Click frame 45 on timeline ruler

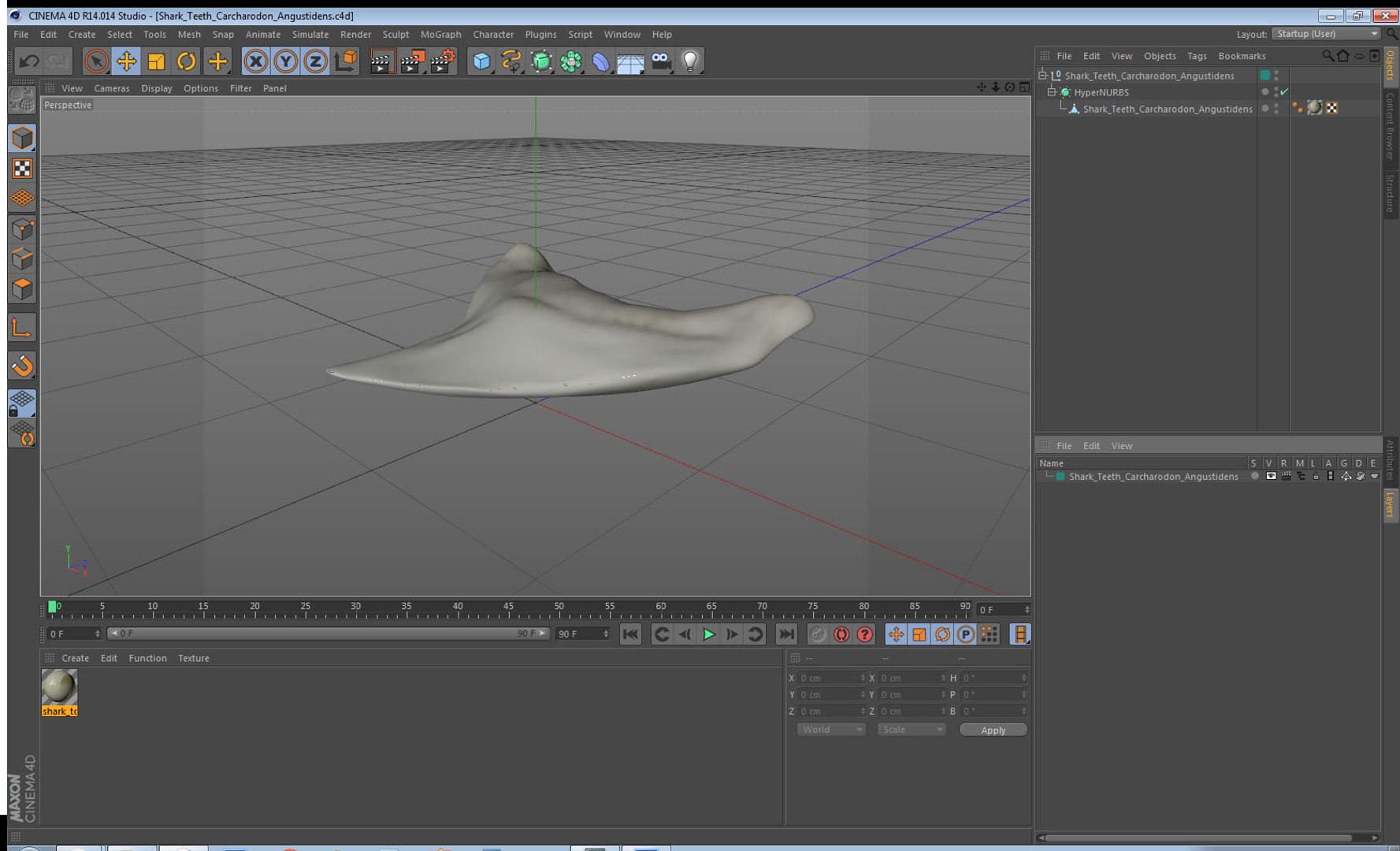tap(508, 608)
